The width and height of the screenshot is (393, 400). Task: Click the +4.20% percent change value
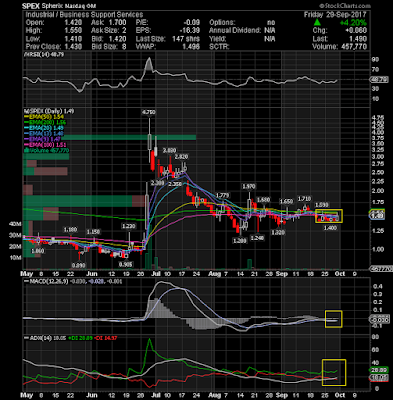(353, 23)
